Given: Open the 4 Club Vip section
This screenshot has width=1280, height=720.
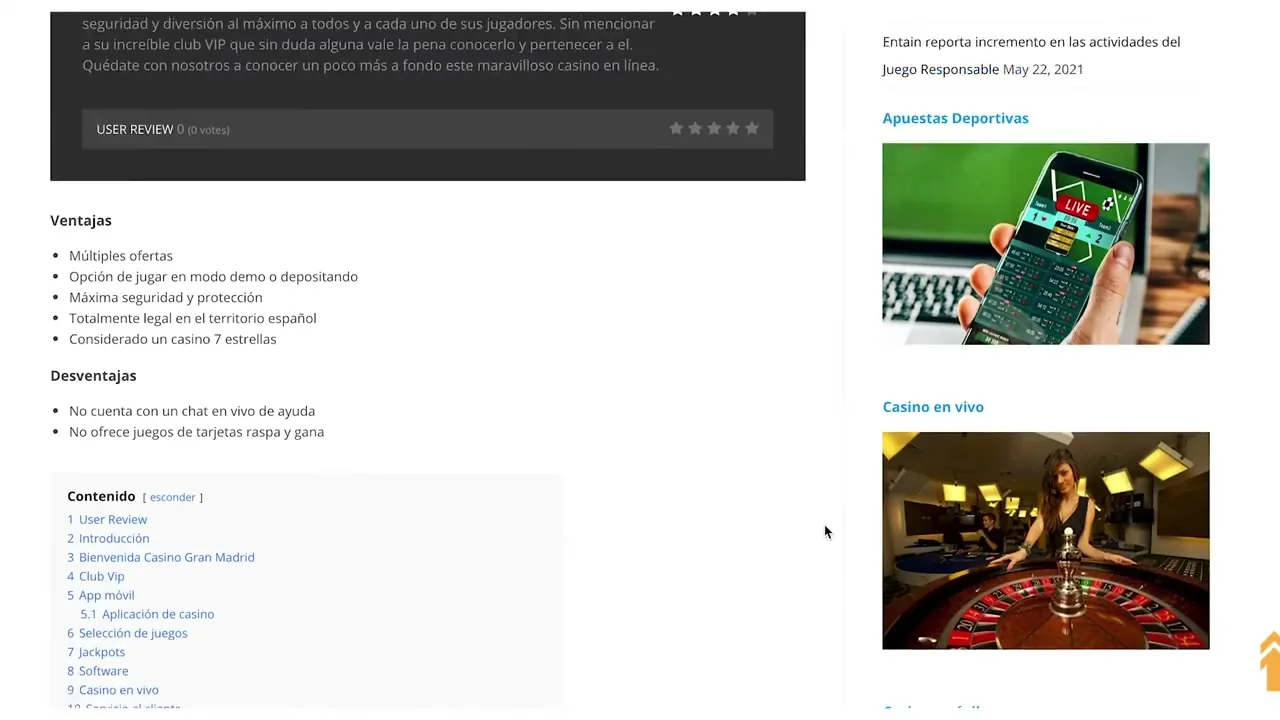Looking at the screenshot, I should pyautogui.click(x=96, y=576).
